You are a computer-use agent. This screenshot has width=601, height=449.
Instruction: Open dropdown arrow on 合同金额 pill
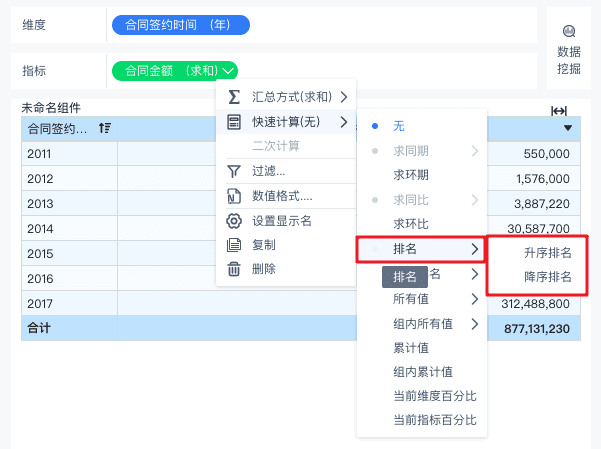tap(230, 70)
